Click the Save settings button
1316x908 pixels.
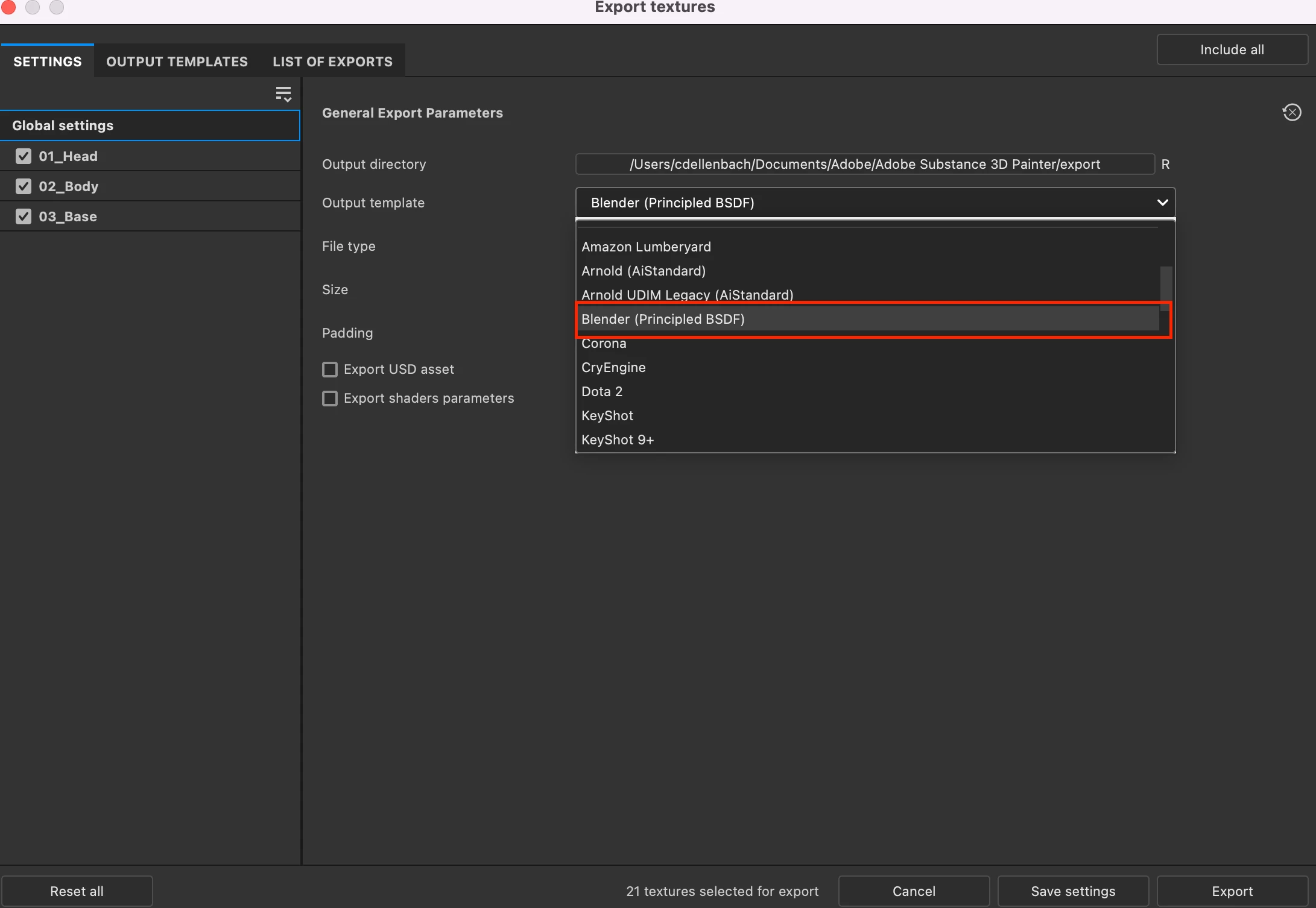(1072, 891)
